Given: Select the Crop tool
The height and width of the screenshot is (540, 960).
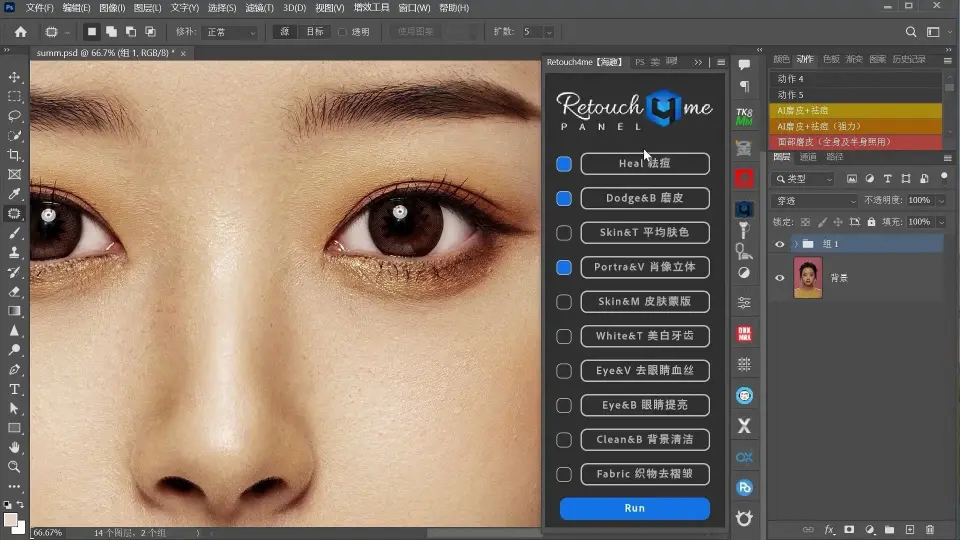Looking at the screenshot, I should (14, 155).
